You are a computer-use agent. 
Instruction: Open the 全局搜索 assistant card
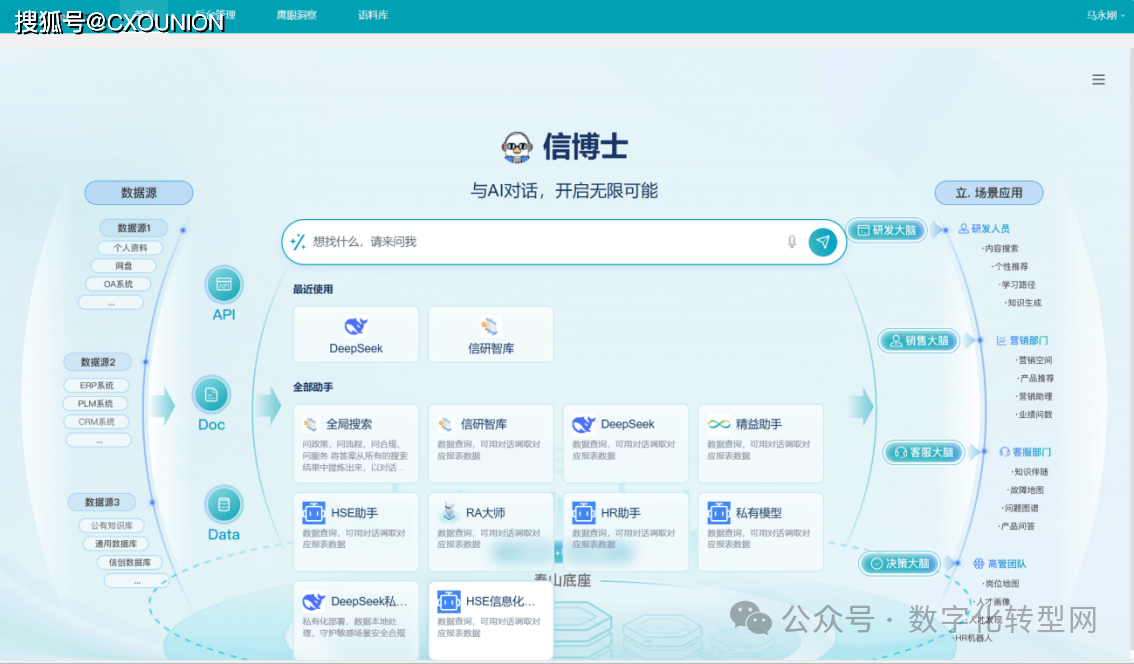point(356,443)
